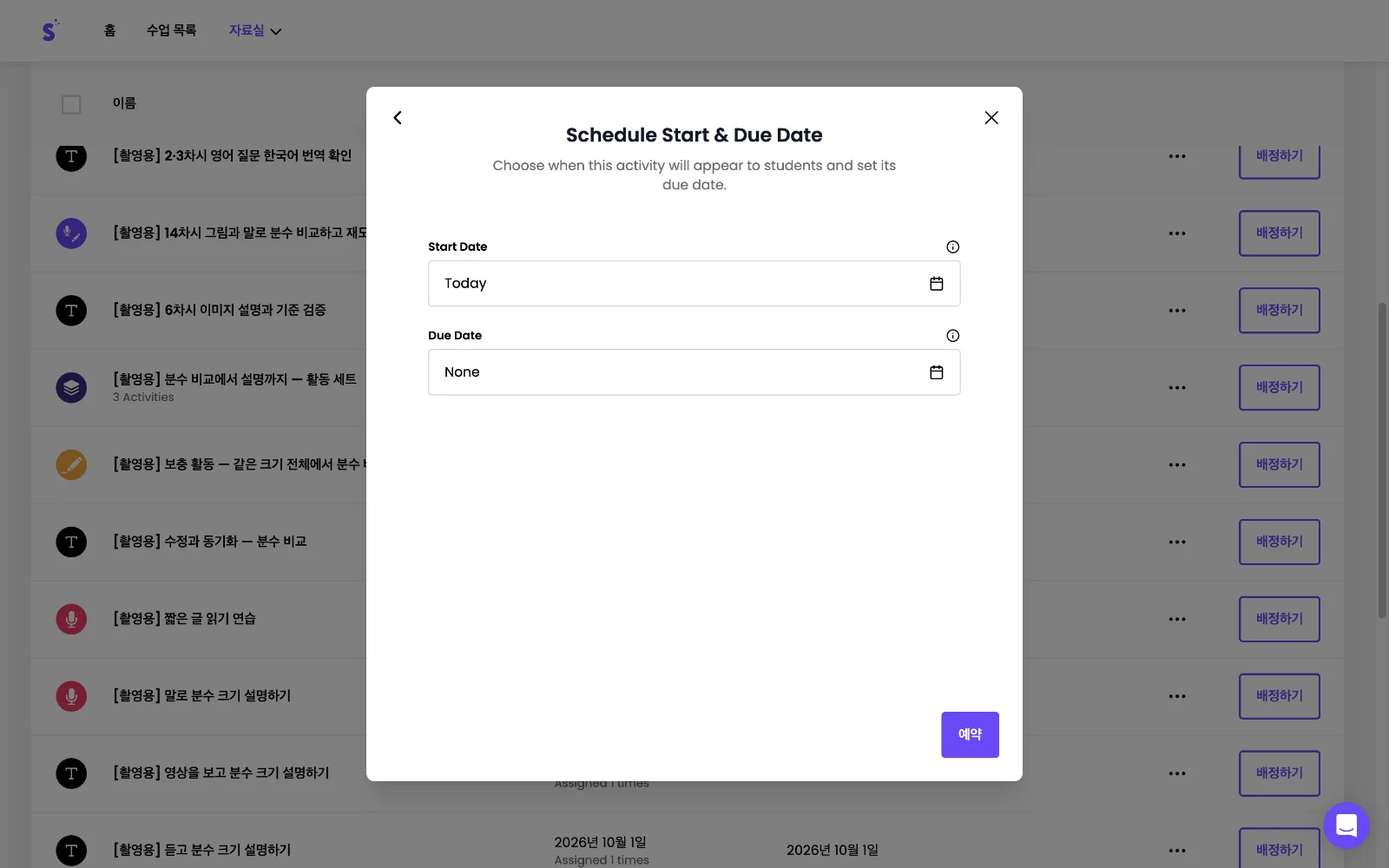The image size is (1389, 868).
Task: Click 배정하기 for 말로 분수 크기 설명하기 row
Action: (1280, 697)
